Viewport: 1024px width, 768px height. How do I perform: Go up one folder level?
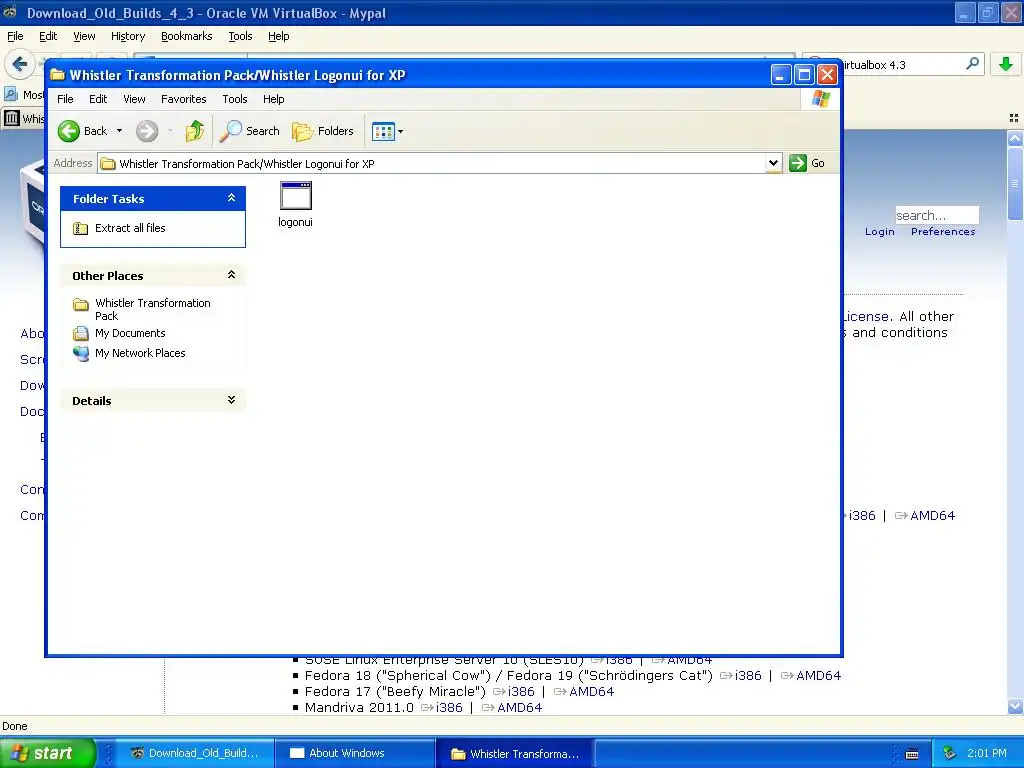tap(195, 131)
